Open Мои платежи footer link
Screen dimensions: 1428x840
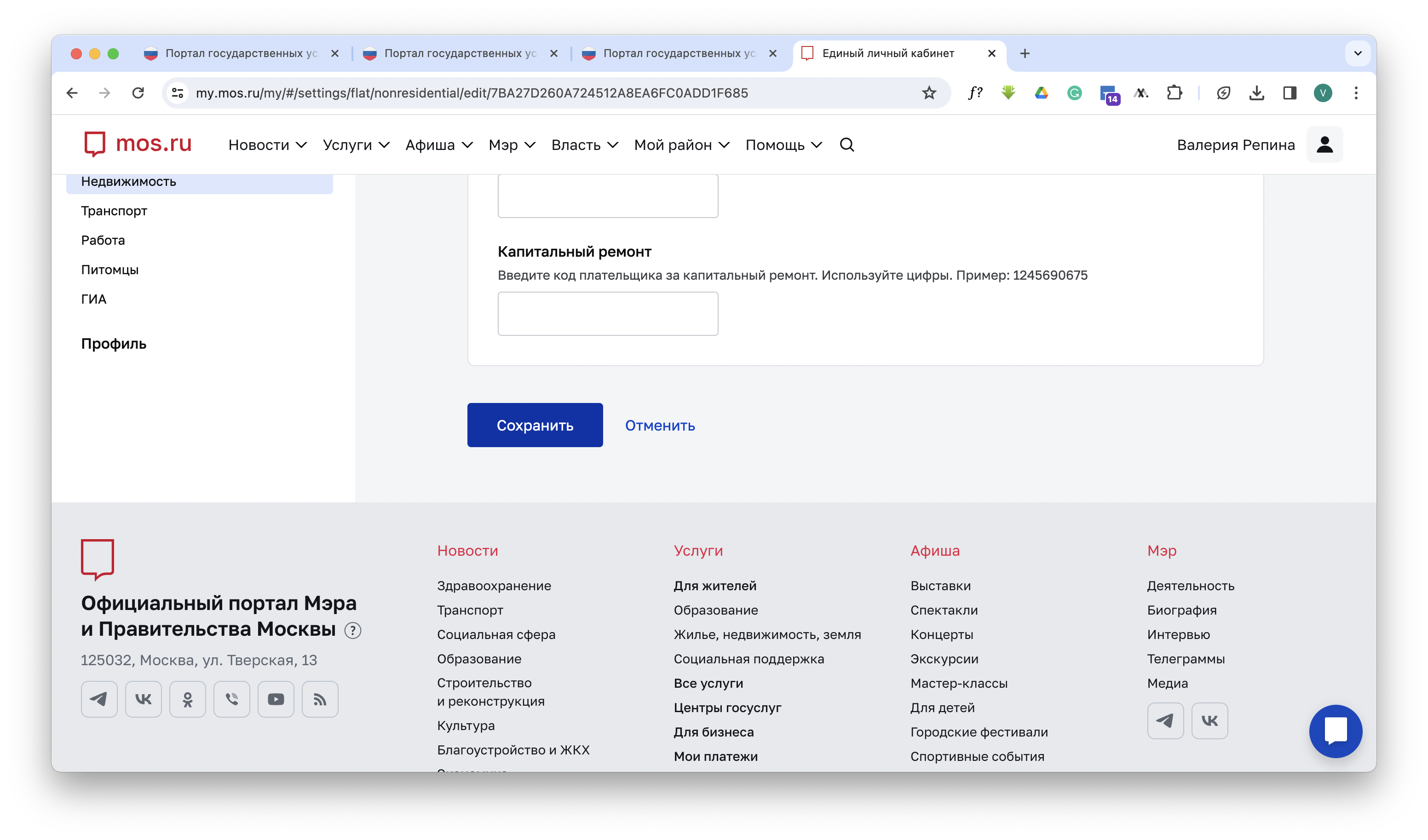click(715, 756)
